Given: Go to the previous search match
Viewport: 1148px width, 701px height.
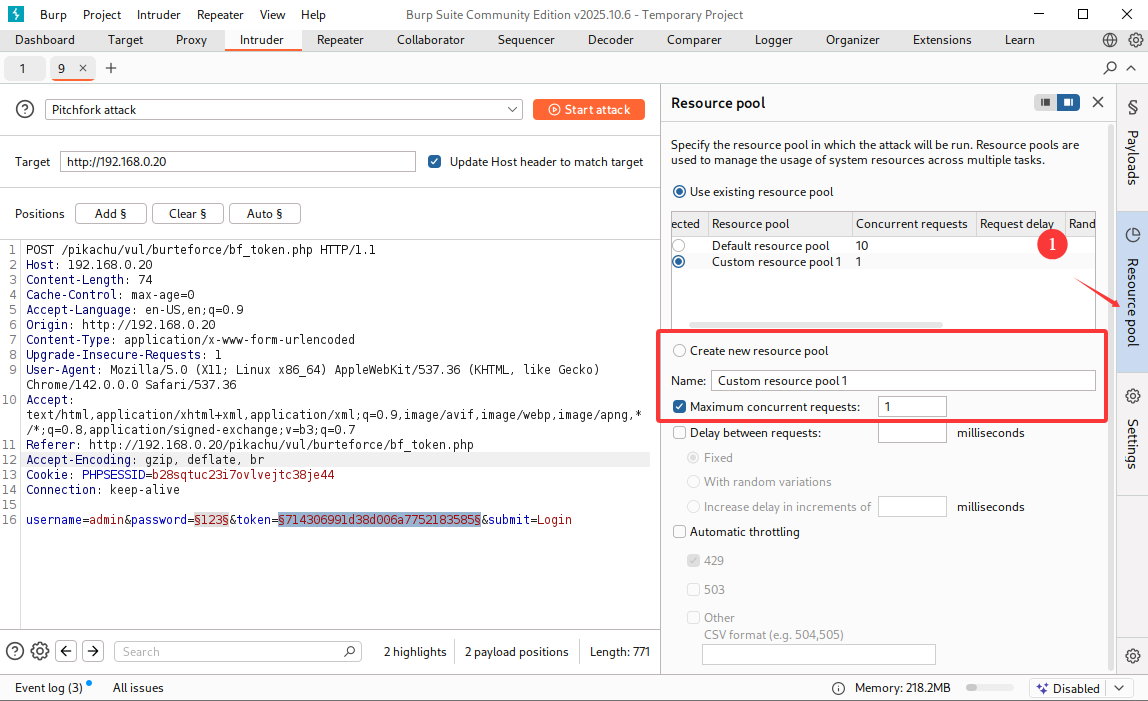Looking at the screenshot, I should click(67, 651).
